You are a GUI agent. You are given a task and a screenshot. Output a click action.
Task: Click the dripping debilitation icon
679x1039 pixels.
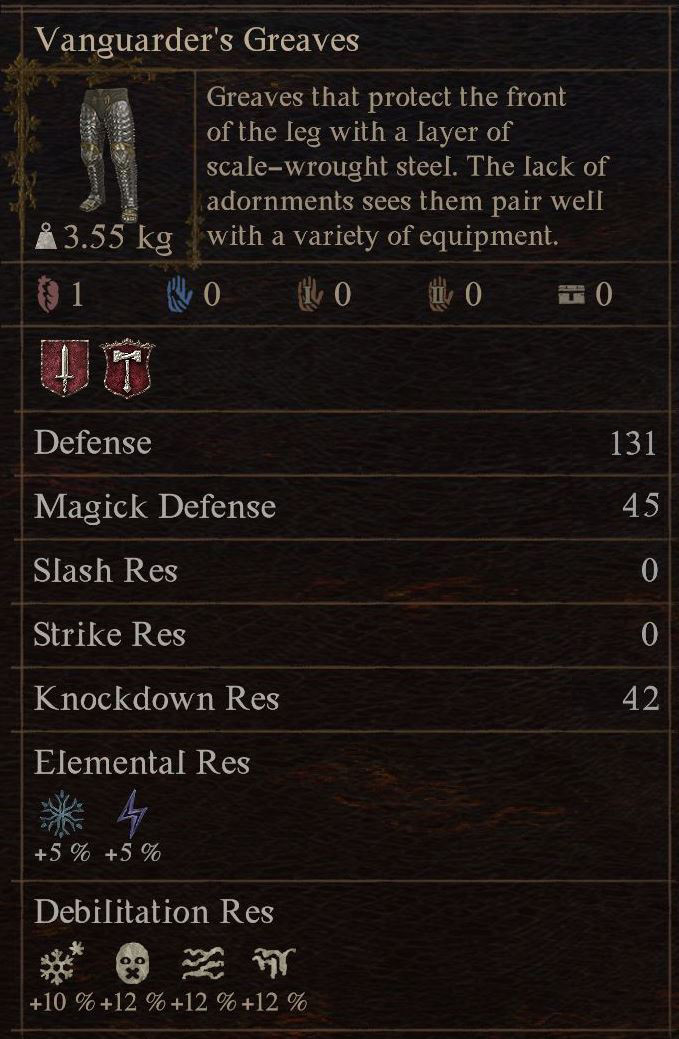click(272, 964)
